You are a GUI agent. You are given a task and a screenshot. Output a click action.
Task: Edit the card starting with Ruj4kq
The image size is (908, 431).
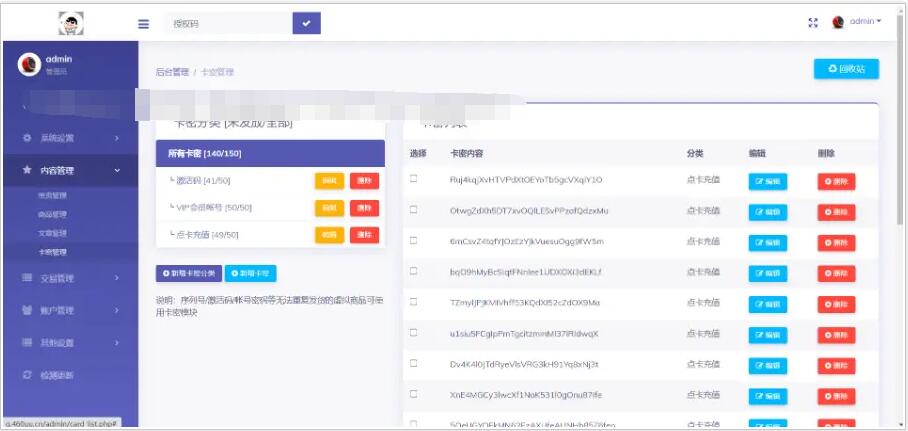click(x=767, y=181)
